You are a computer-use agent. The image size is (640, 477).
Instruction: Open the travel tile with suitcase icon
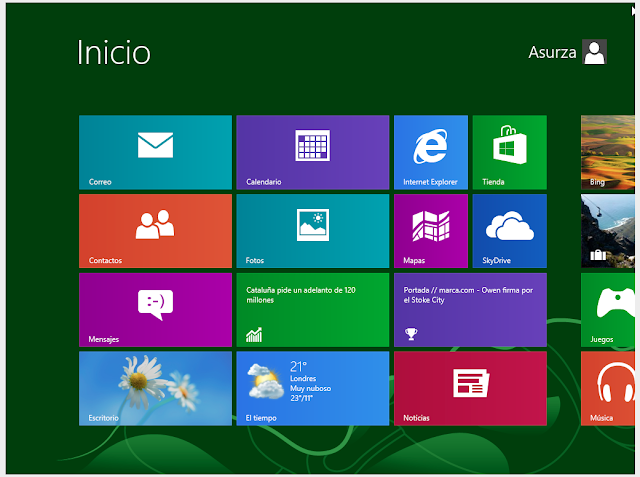point(608,231)
